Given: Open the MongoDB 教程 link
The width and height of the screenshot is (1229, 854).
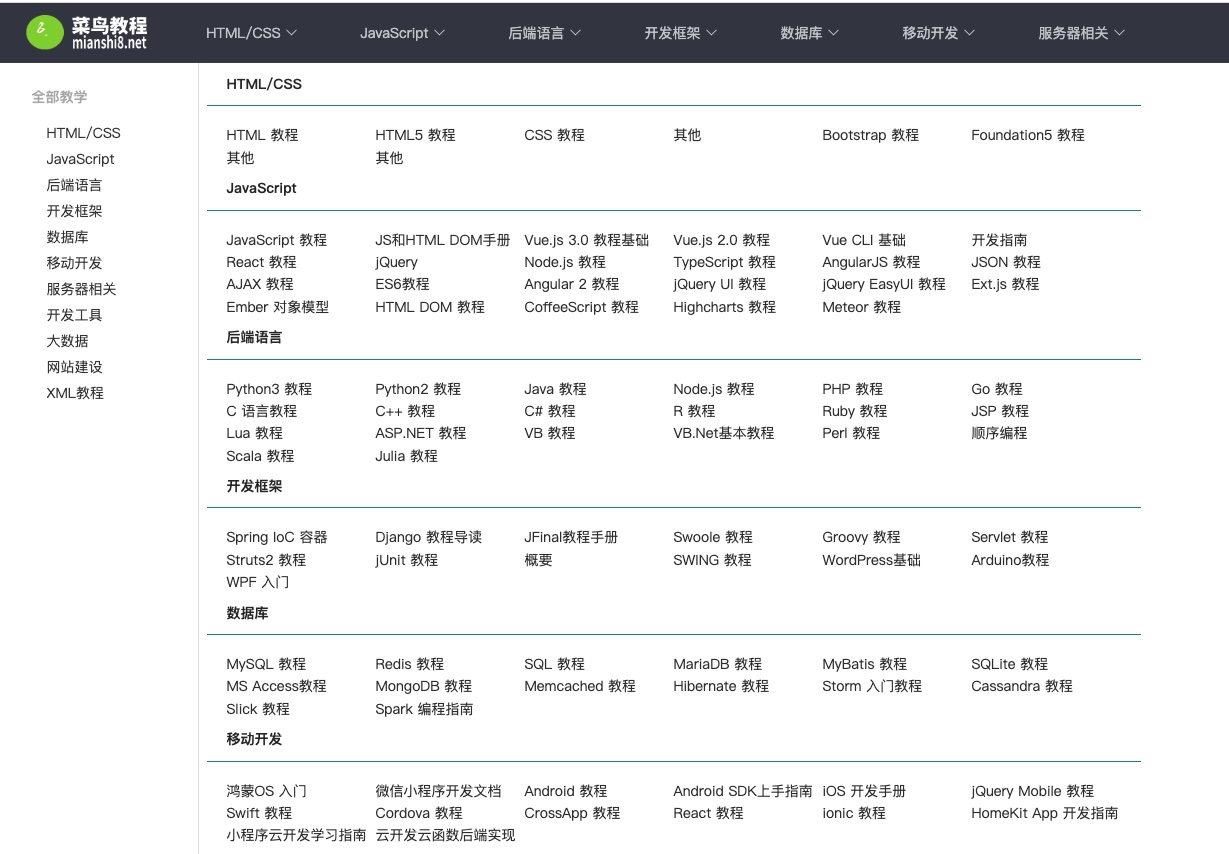Looking at the screenshot, I should click(423, 686).
